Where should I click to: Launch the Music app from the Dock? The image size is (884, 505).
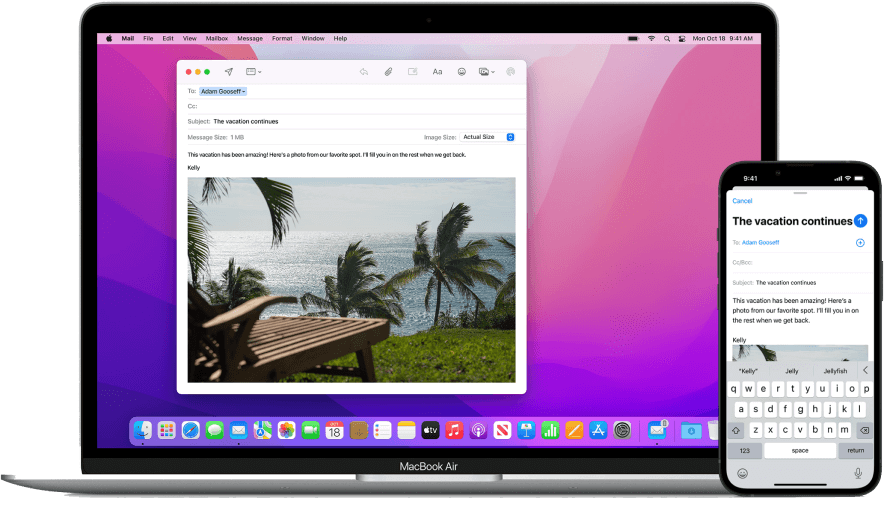(x=454, y=430)
